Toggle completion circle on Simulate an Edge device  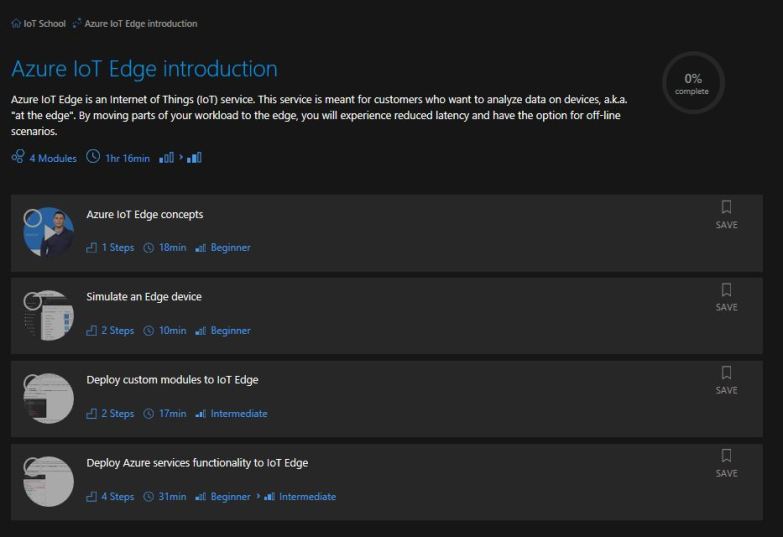tap(33, 301)
